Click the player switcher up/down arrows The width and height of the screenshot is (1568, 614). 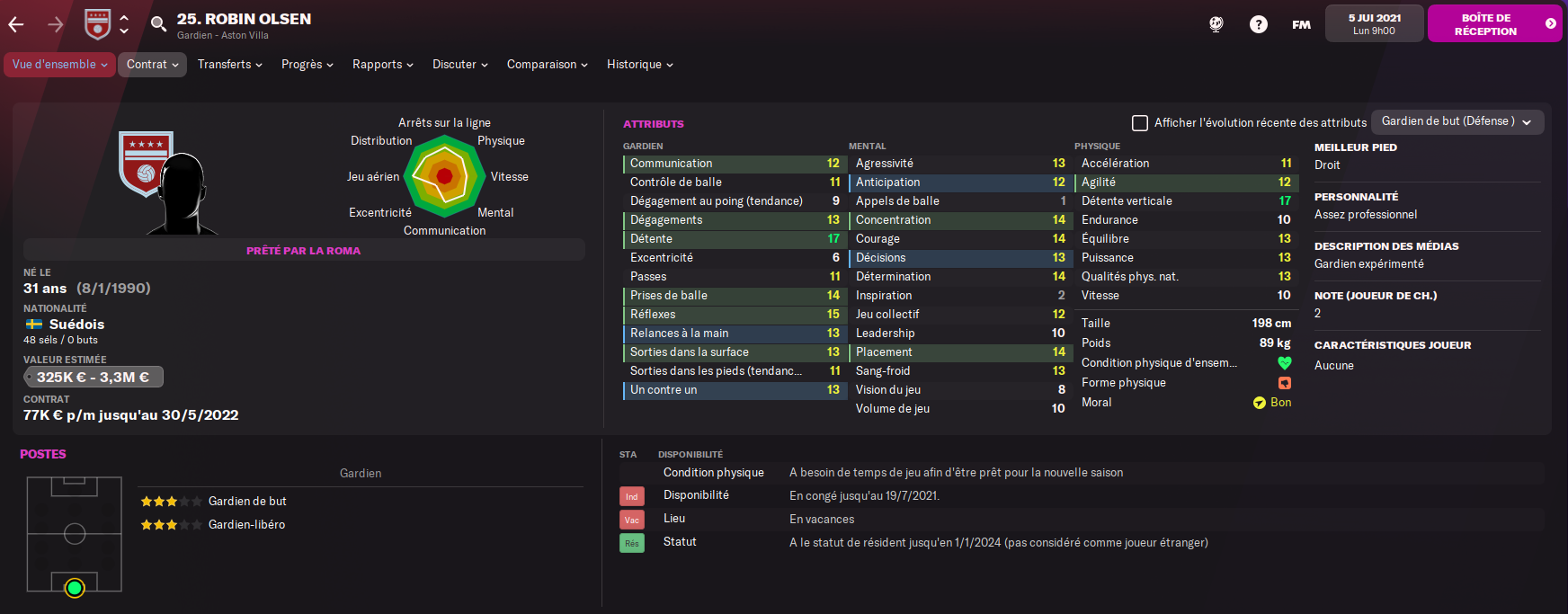tap(124, 24)
